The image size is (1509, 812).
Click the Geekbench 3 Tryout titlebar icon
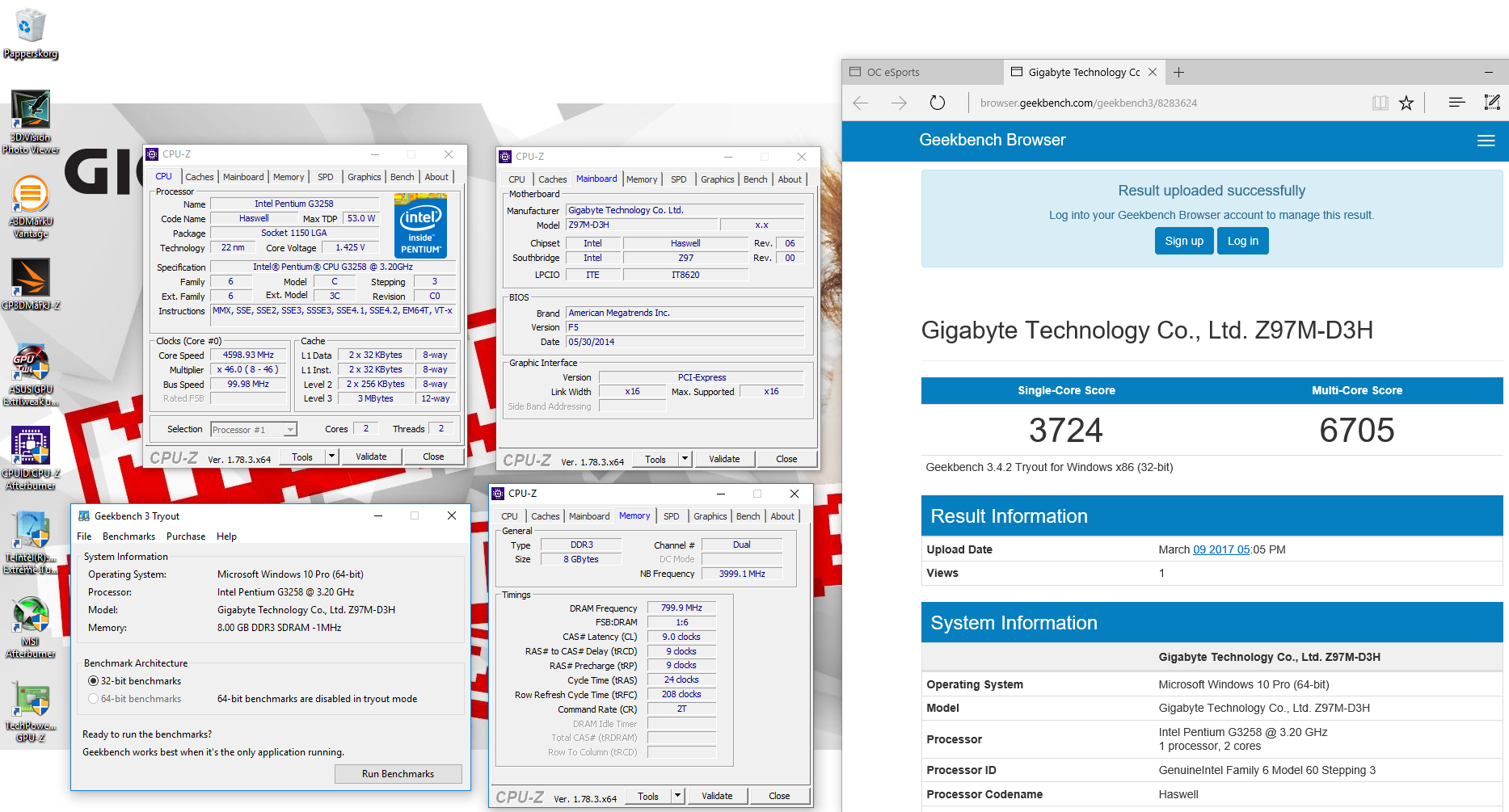(84, 516)
